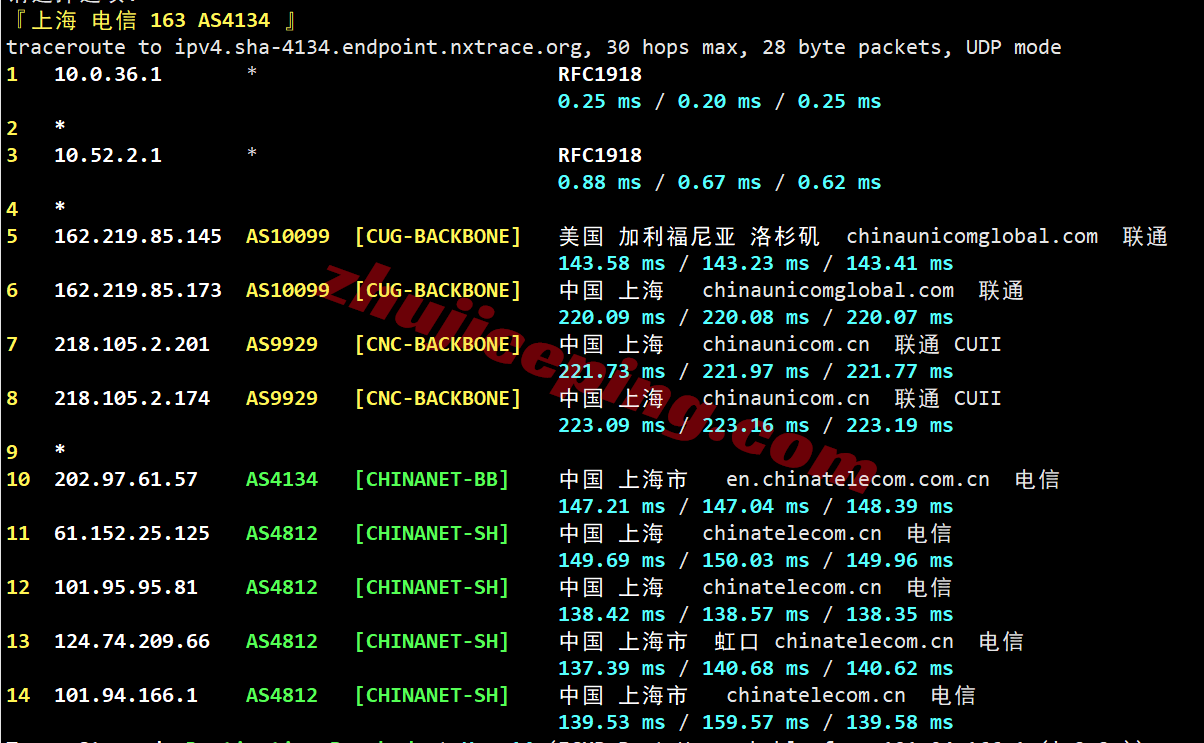Image resolution: width=1204 pixels, height=743 pixels.
Task: Click IP address 61.152.25.125
Action: 132,533
